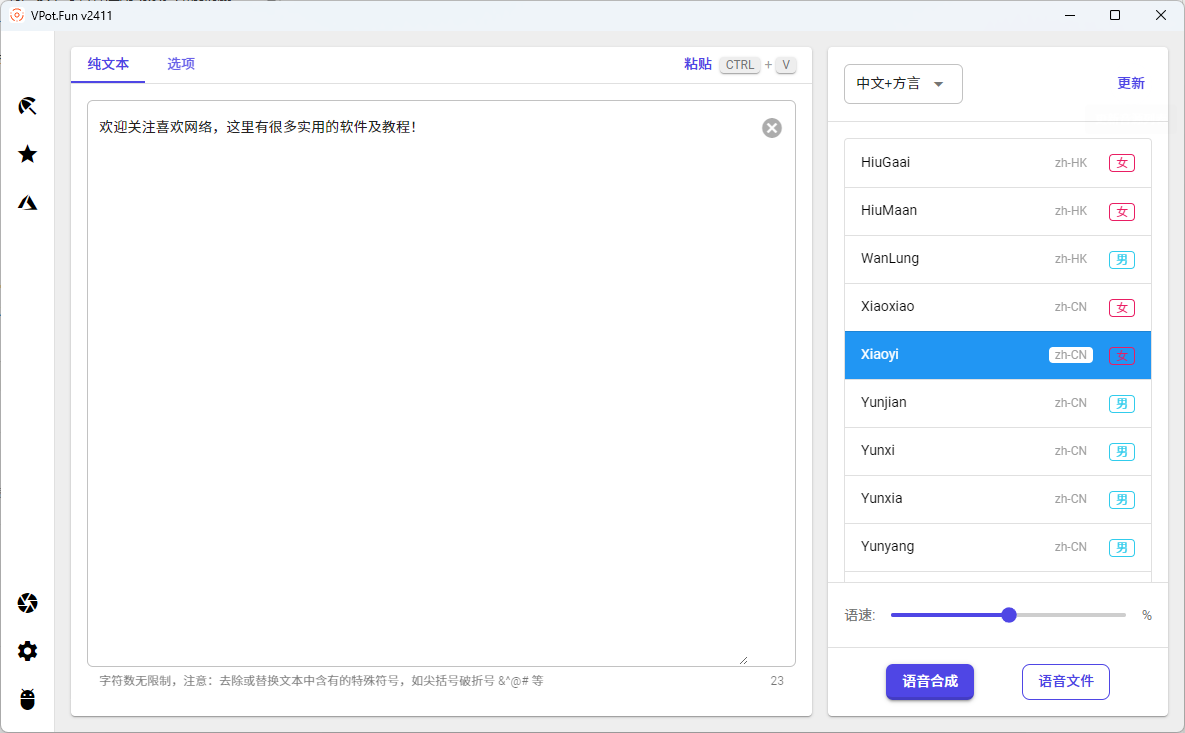Click zh-CN tag on Xiaoyi row
The height and width of the screenshot is (733, 1185).
[x=1071, y=355]
